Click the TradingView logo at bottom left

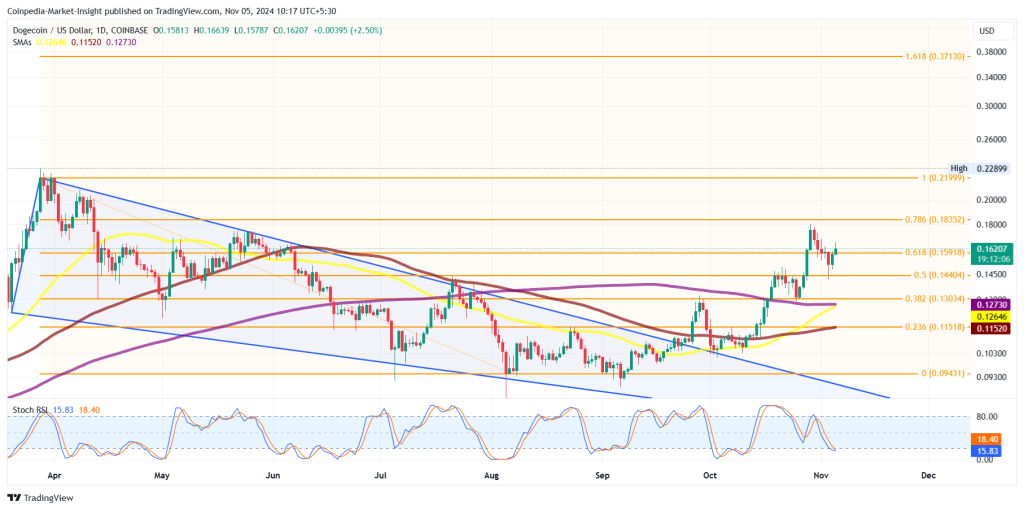point(40,498)
